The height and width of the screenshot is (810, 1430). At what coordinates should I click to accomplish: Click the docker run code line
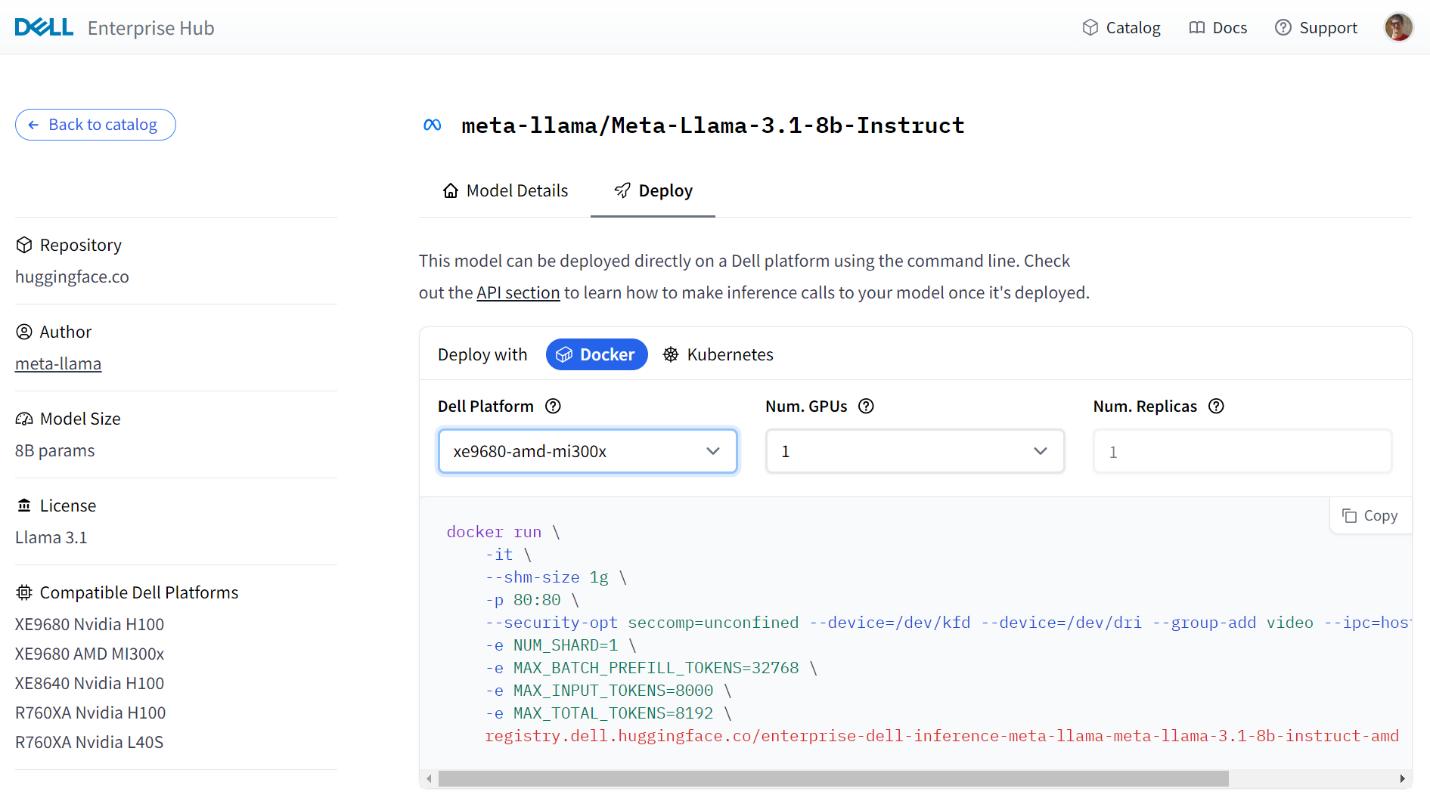tap(503, 532)
